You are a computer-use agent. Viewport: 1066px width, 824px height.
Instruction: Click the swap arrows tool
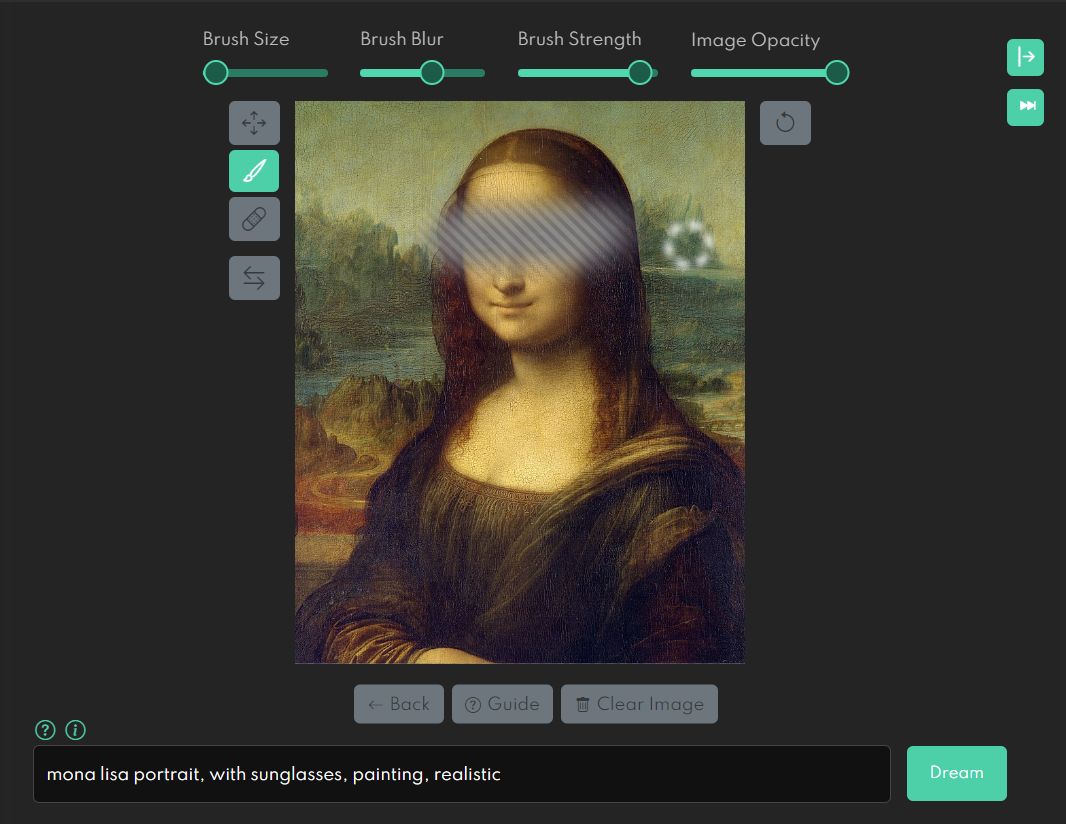[x=254, y=277]
